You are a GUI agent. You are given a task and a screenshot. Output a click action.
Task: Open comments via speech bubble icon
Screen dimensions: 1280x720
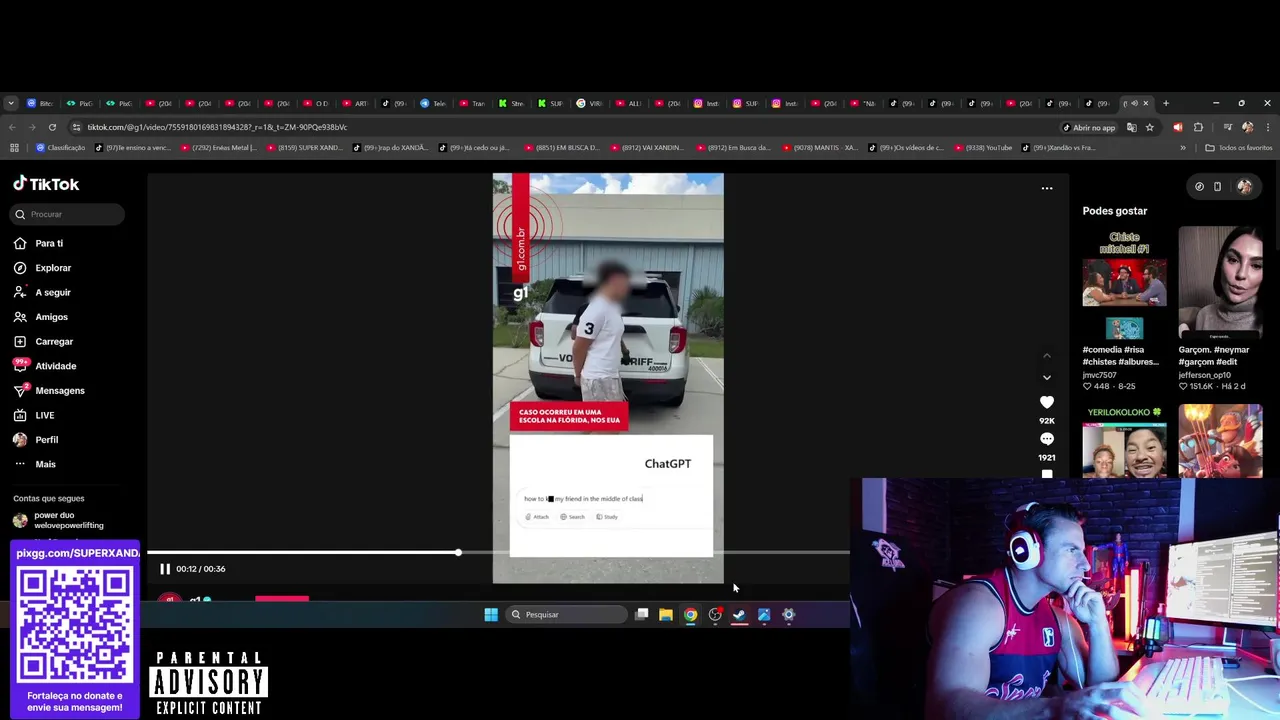click(x=1047, y=439)
